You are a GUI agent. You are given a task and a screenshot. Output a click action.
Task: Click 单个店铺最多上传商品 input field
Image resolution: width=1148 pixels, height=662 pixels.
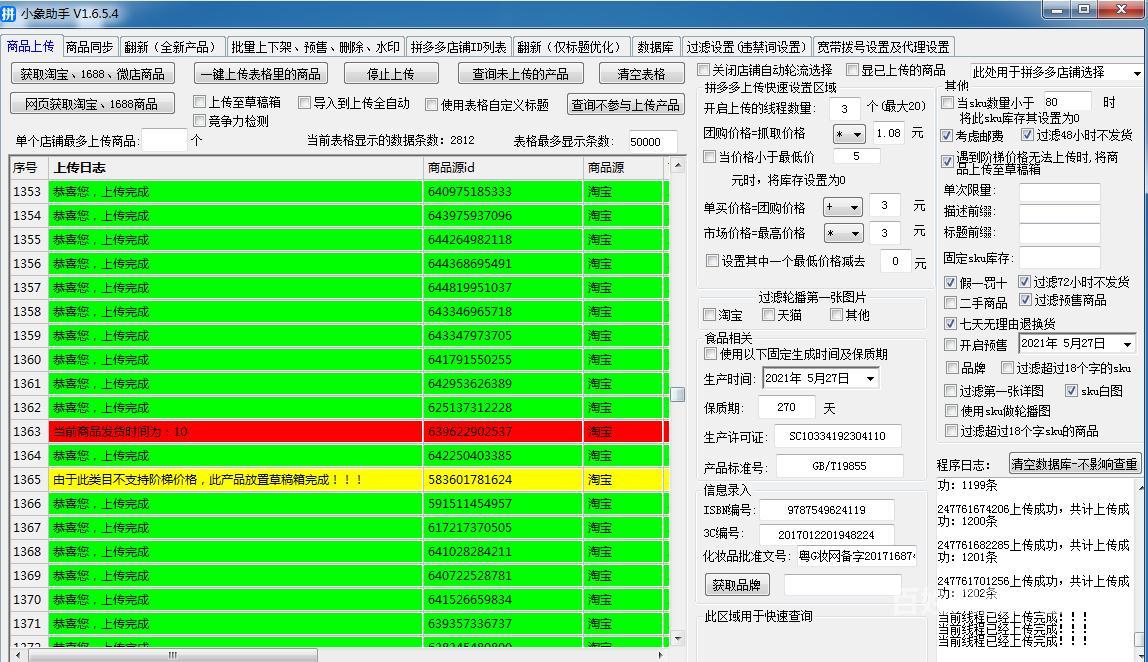[x=164, y=140]
